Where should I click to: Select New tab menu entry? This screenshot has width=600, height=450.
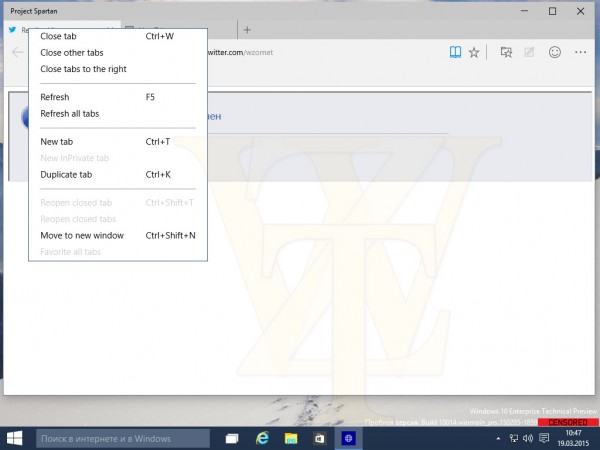click(118, 142)
